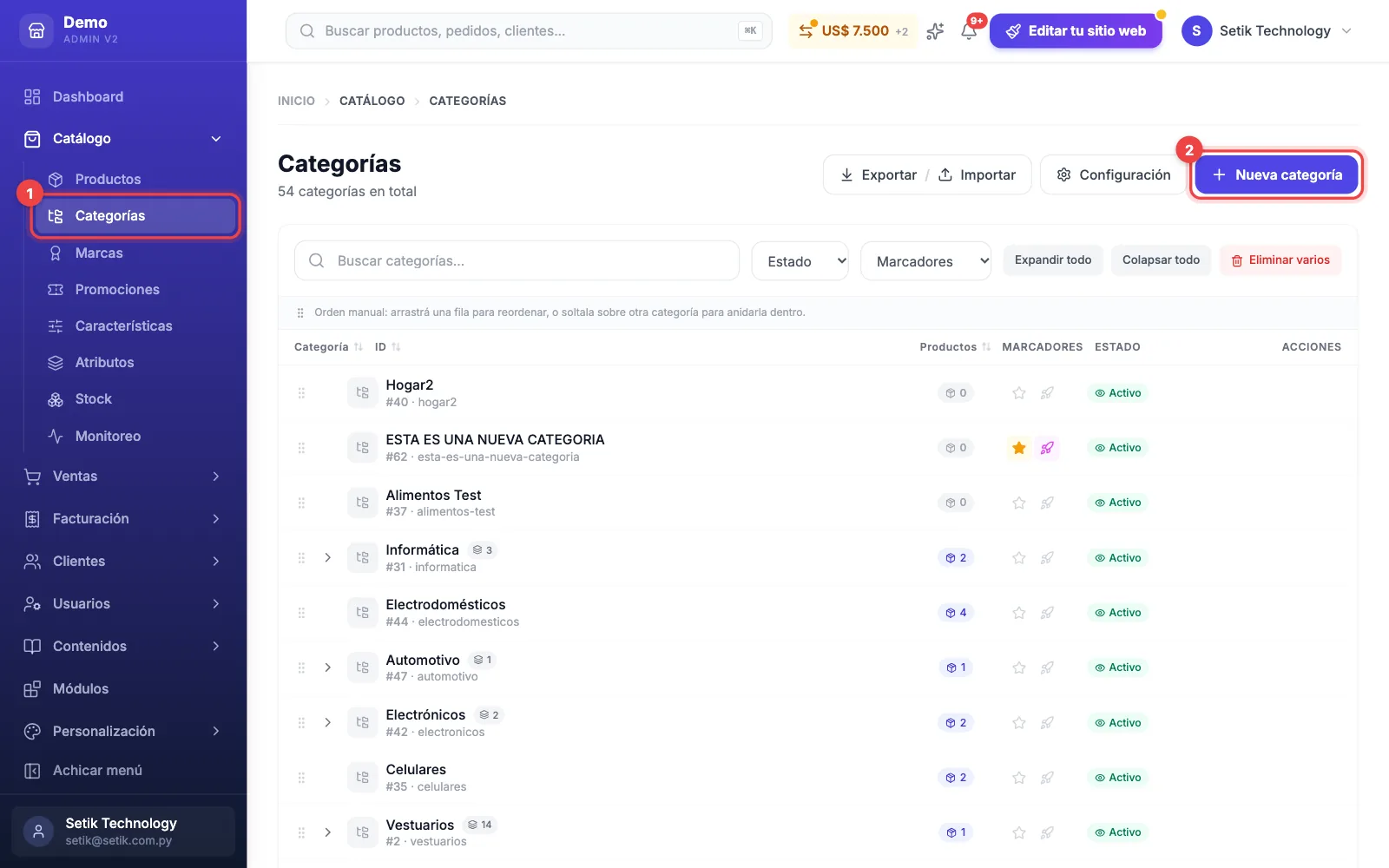Click the sort arrows beside Productos column
This screenshot has width=1389, height=868.
tap(986, 347)
